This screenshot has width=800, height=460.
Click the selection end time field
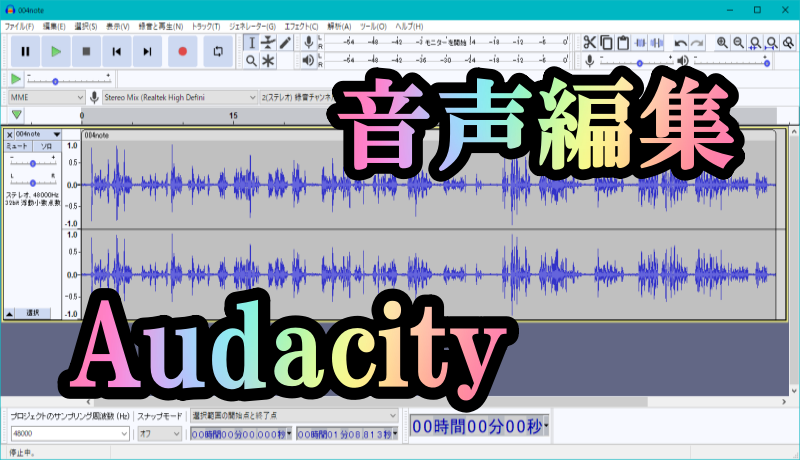pyautogui.click(x=347, y=435)
